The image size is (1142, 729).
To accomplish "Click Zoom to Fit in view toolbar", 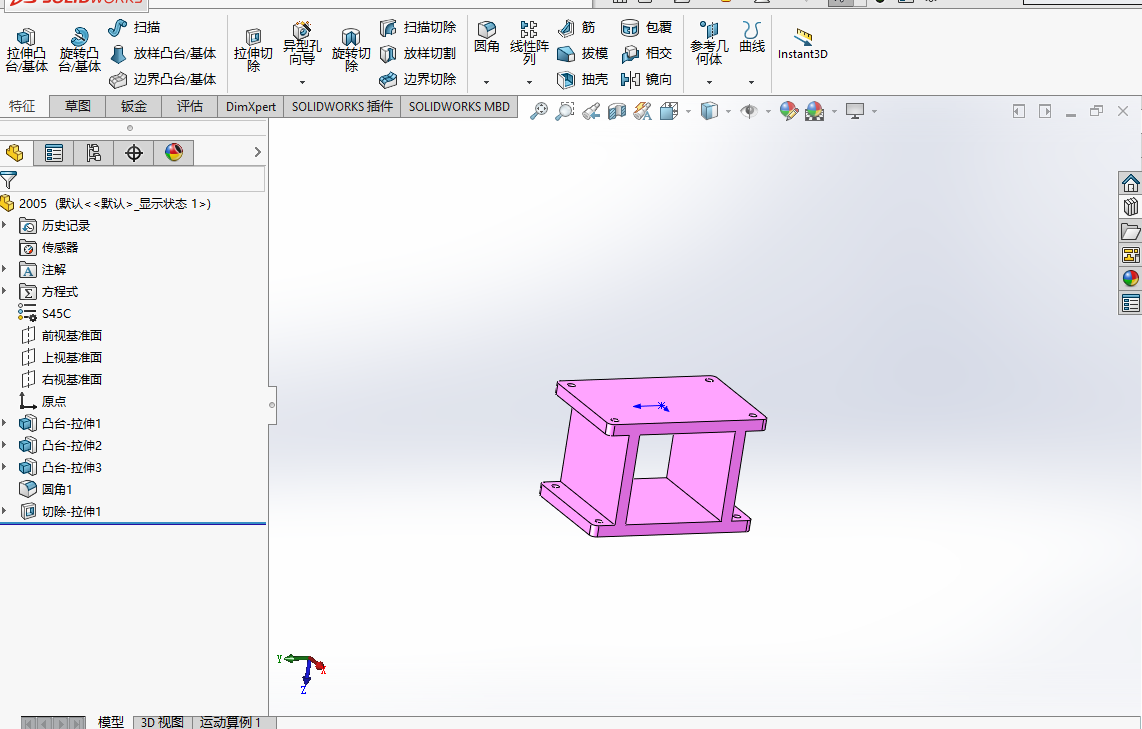I will point(539,111).
